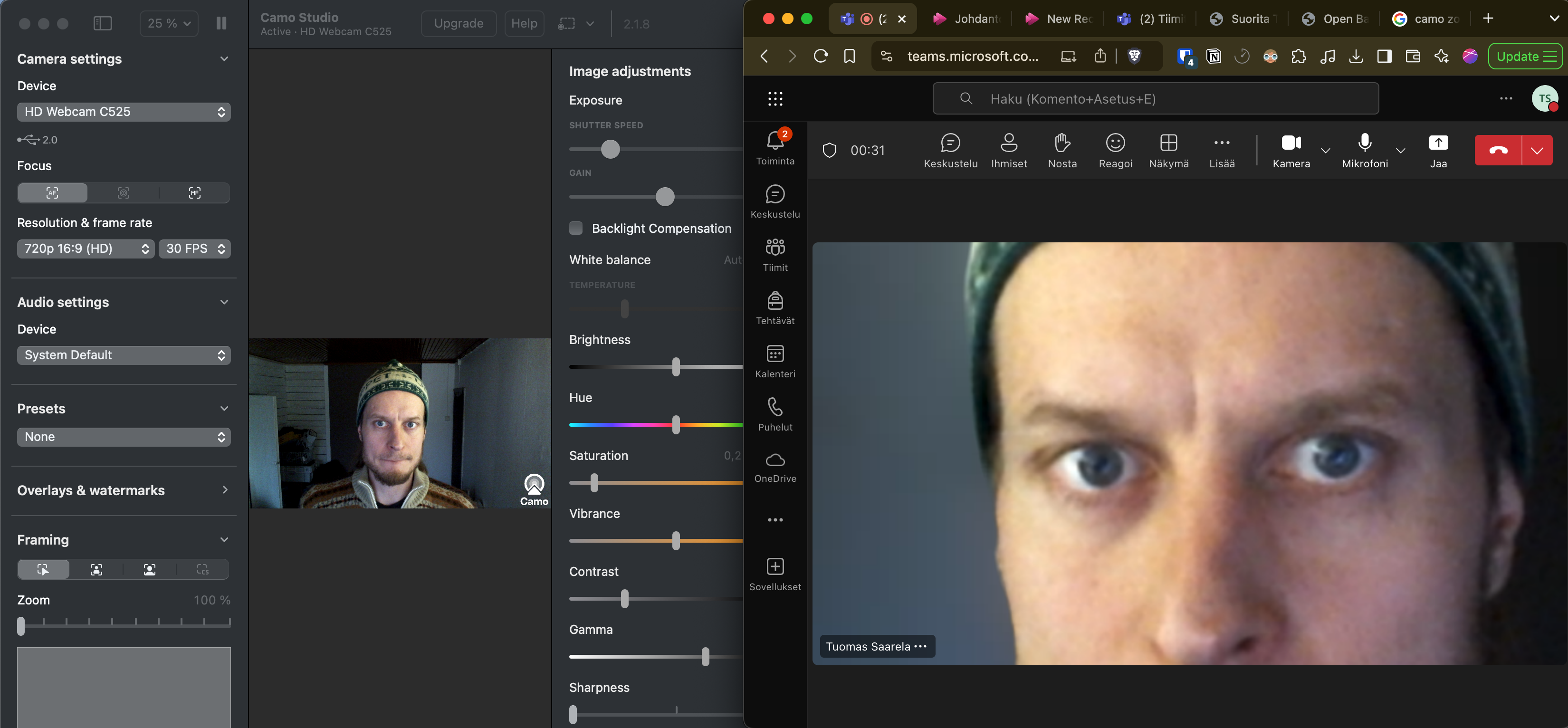Switch to the Johdanto browser tab
This screenshot has width=1568, height=728.
point(966,19)
